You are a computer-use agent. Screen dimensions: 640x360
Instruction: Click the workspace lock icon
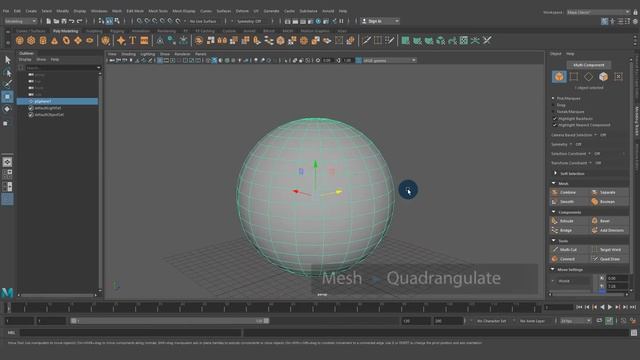click(x=635, y=12)
